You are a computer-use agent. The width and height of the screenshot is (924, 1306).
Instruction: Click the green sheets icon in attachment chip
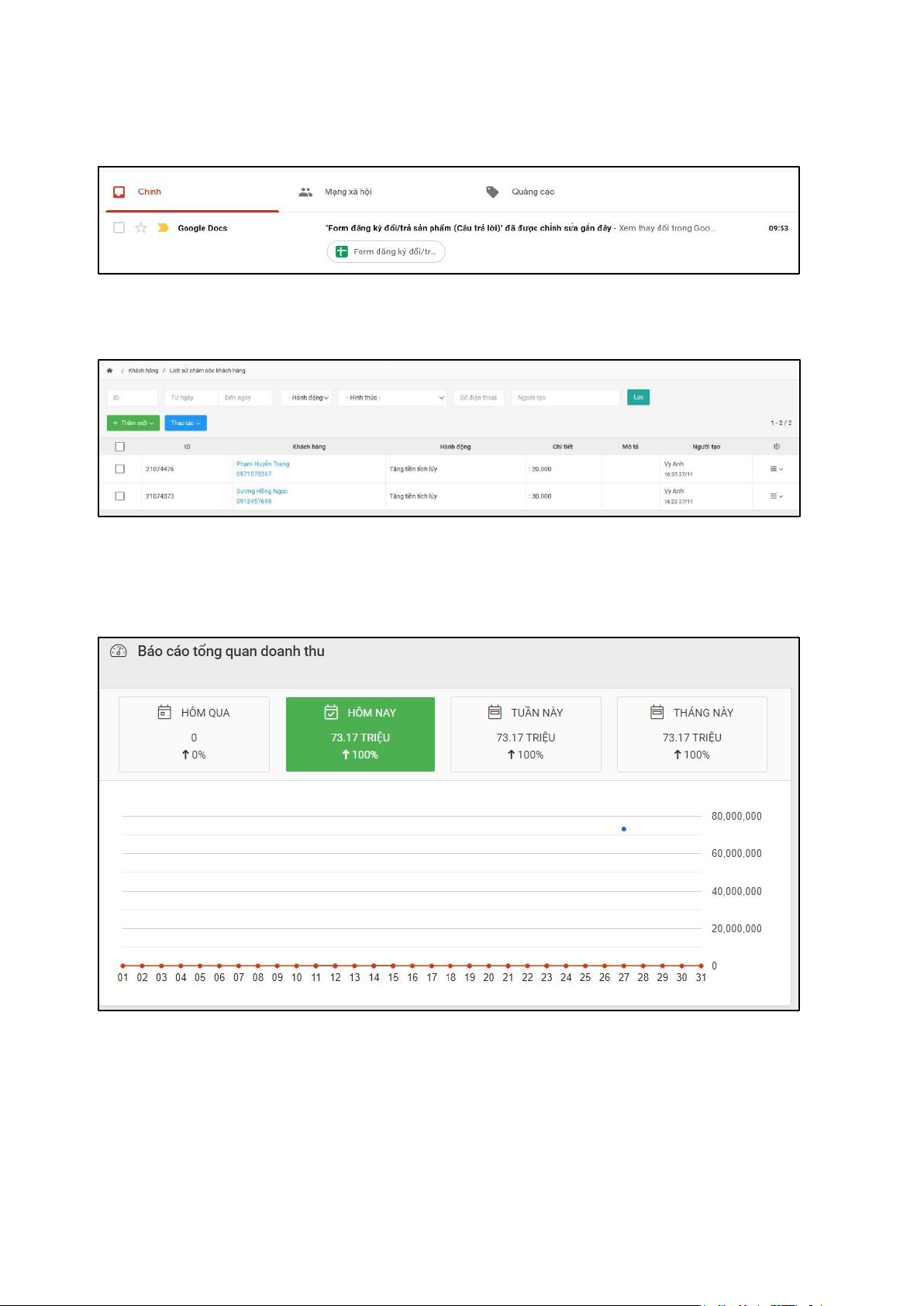(x=341, y=251)
